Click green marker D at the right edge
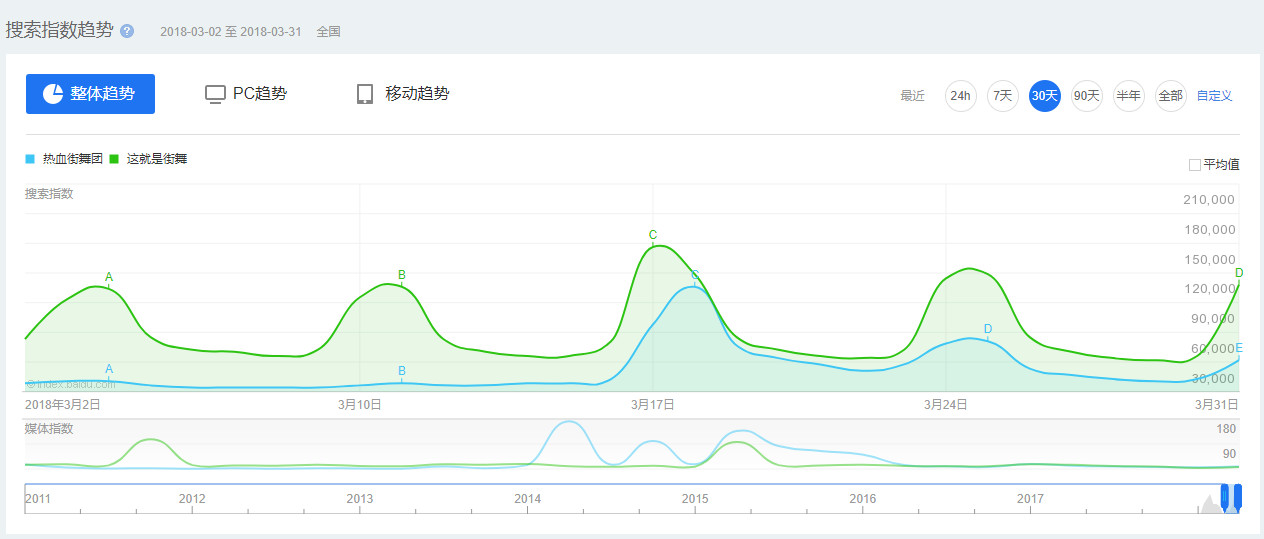This screenshot has height=539, width=1264. [1239, 273]
